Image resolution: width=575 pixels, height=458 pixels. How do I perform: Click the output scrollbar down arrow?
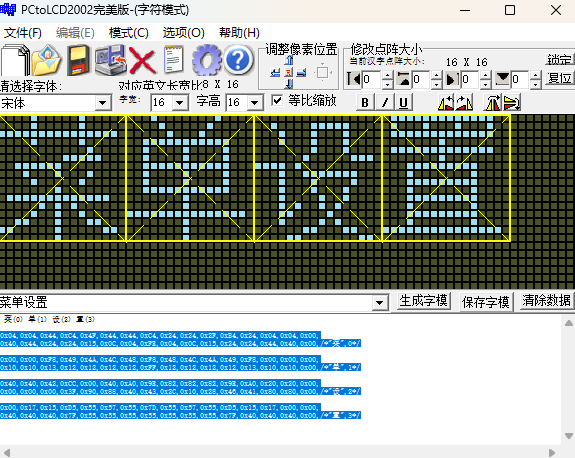[x=569, y=436]
